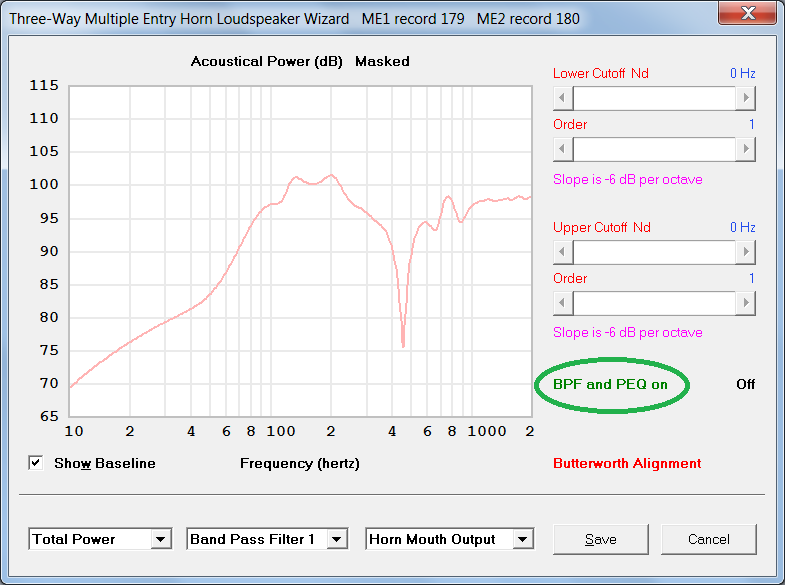
Task: Open the Horn Mouth Output dropdown
Action: click(523, 539)
